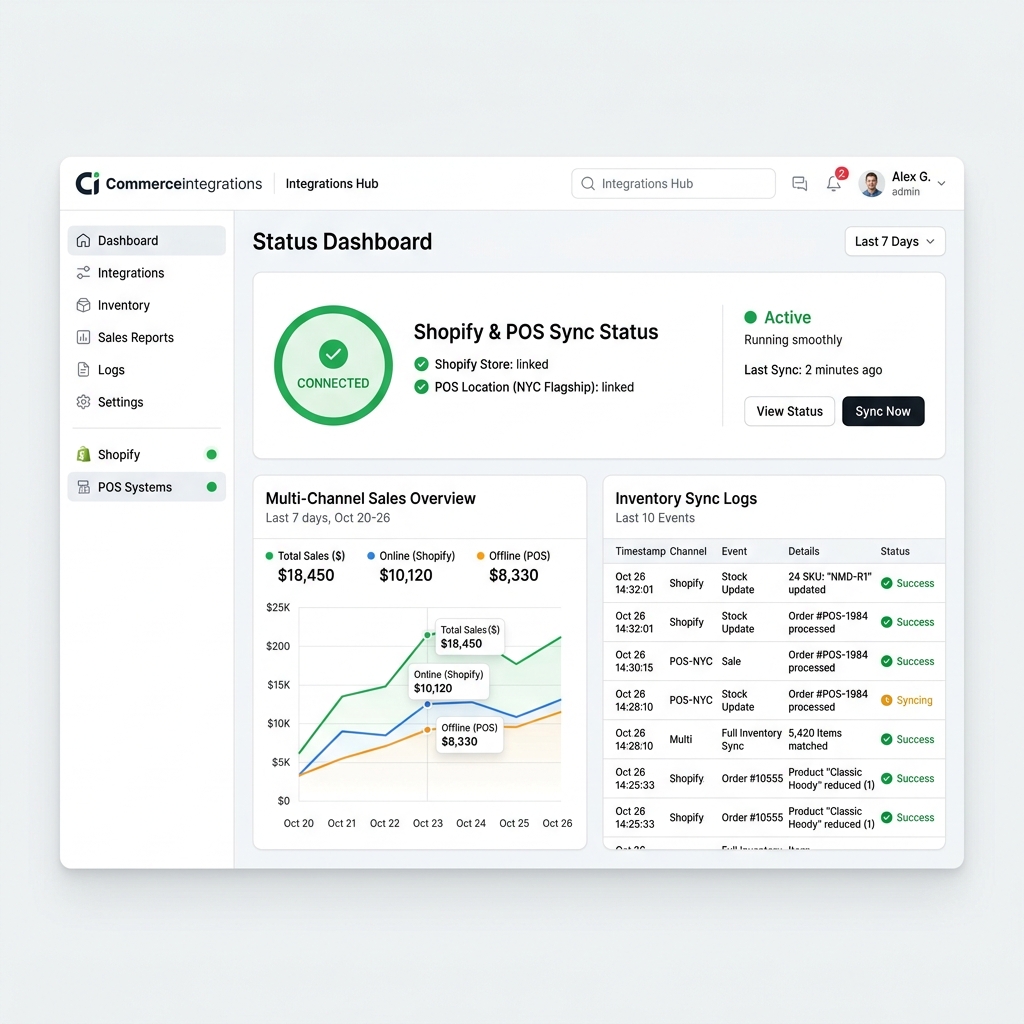Click the Settings gear icon
Viewport: 1024px width, 1024px height.
click(x=83, y=402)
